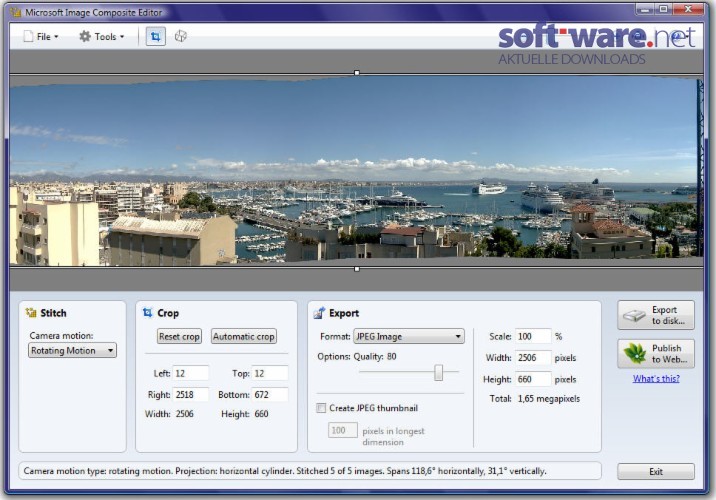Close the Image Composite Editor window

tap(688, 9)
